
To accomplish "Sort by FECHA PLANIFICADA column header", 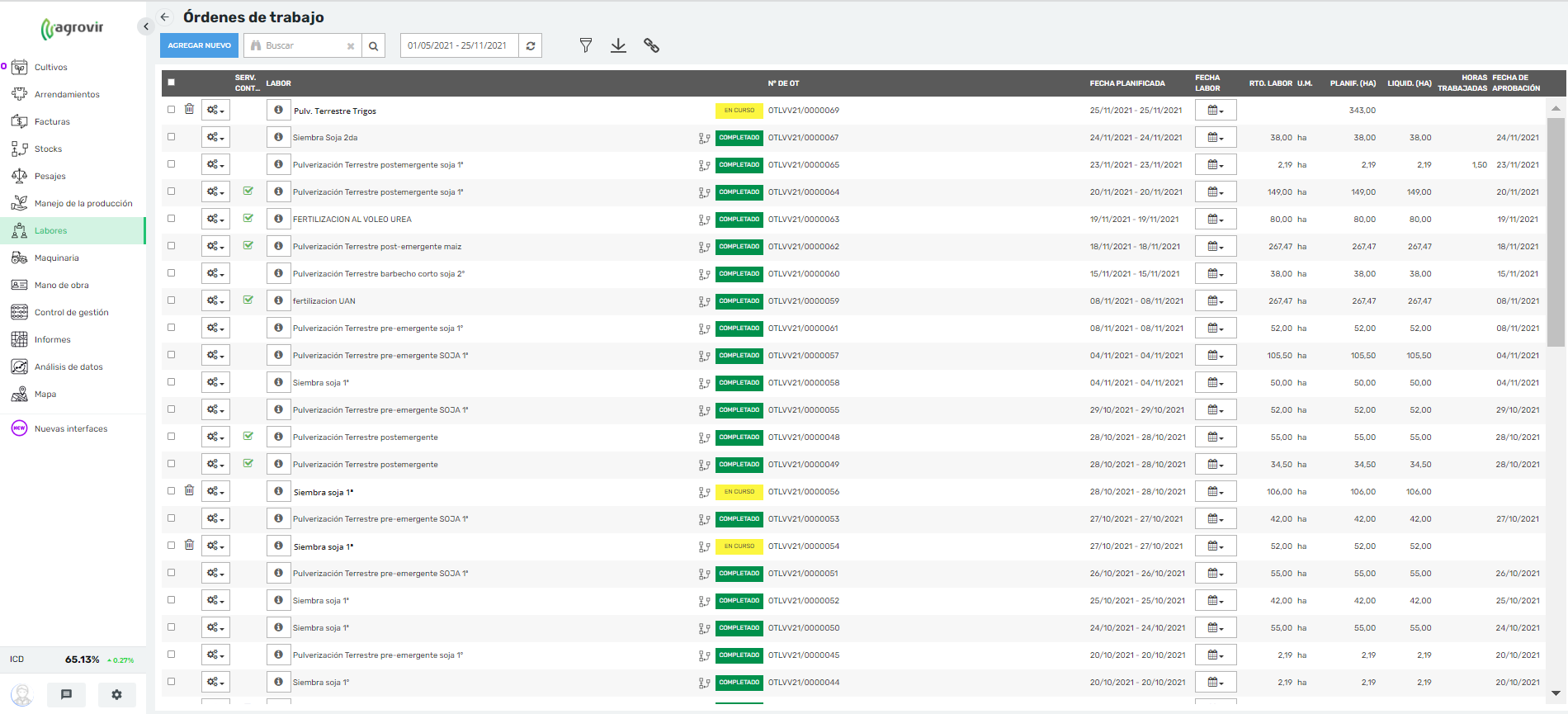I will [1127, 83].
